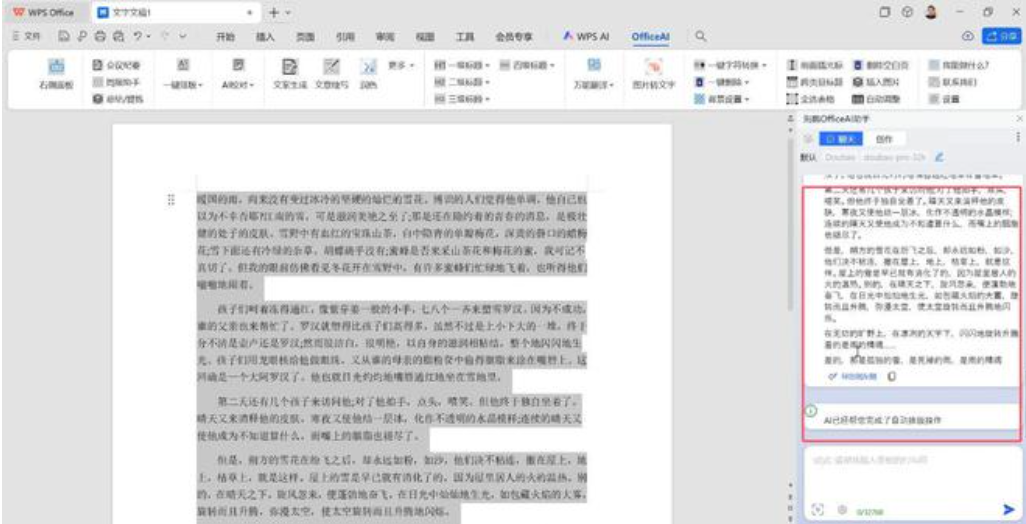Screen dimensions: 1026x524
Task: Select the OfficeAI ribbon tab
Action: pos(650,37)
